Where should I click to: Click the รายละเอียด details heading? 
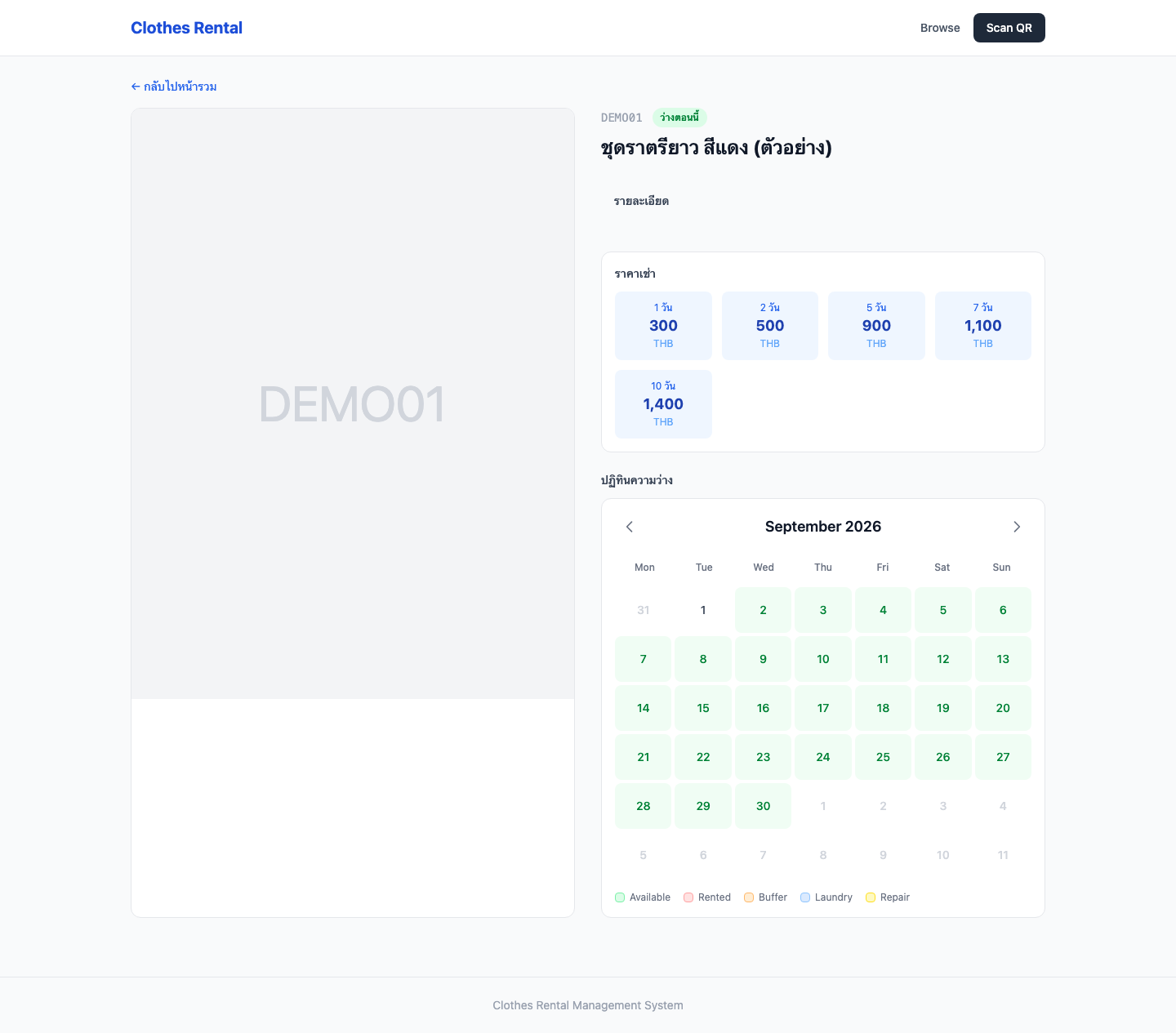coord(641,201)
